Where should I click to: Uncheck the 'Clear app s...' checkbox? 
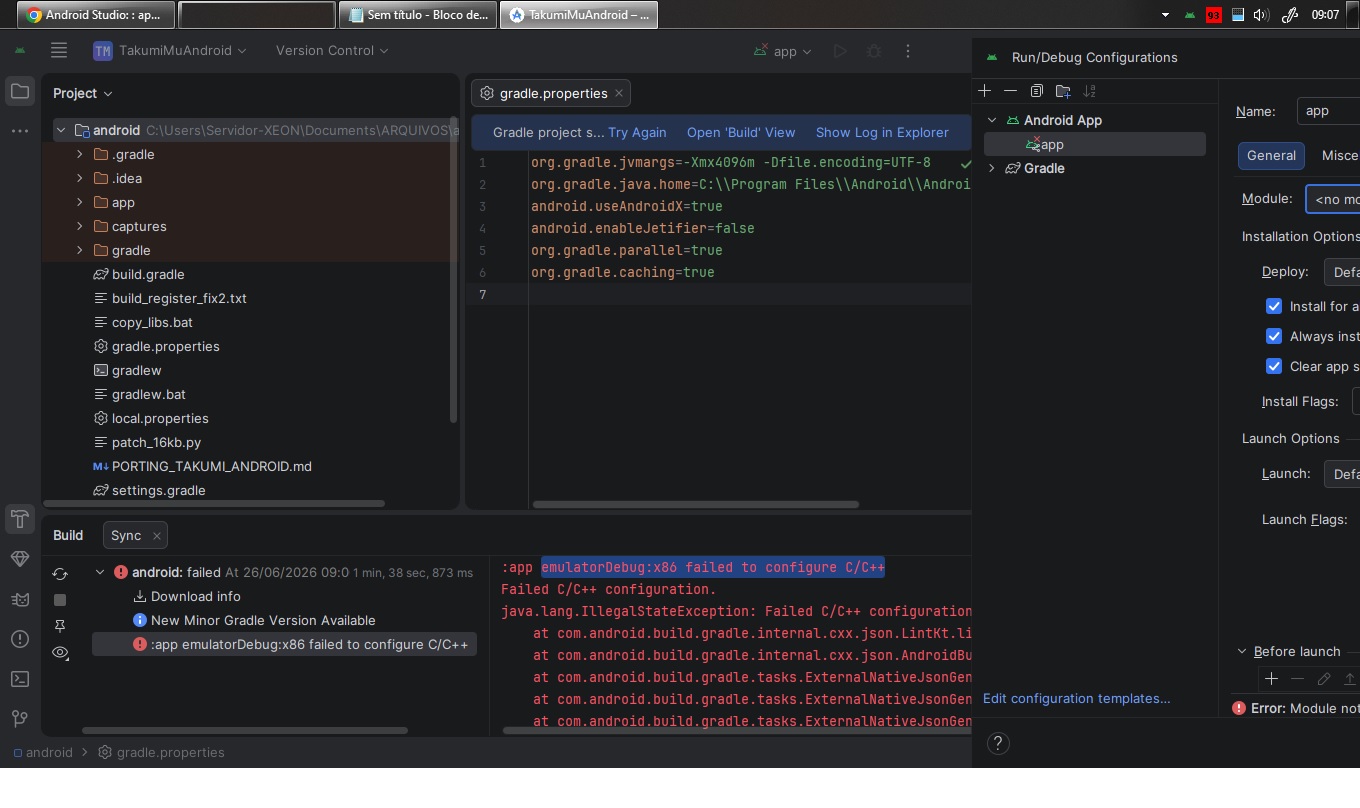coord(1274,366)
